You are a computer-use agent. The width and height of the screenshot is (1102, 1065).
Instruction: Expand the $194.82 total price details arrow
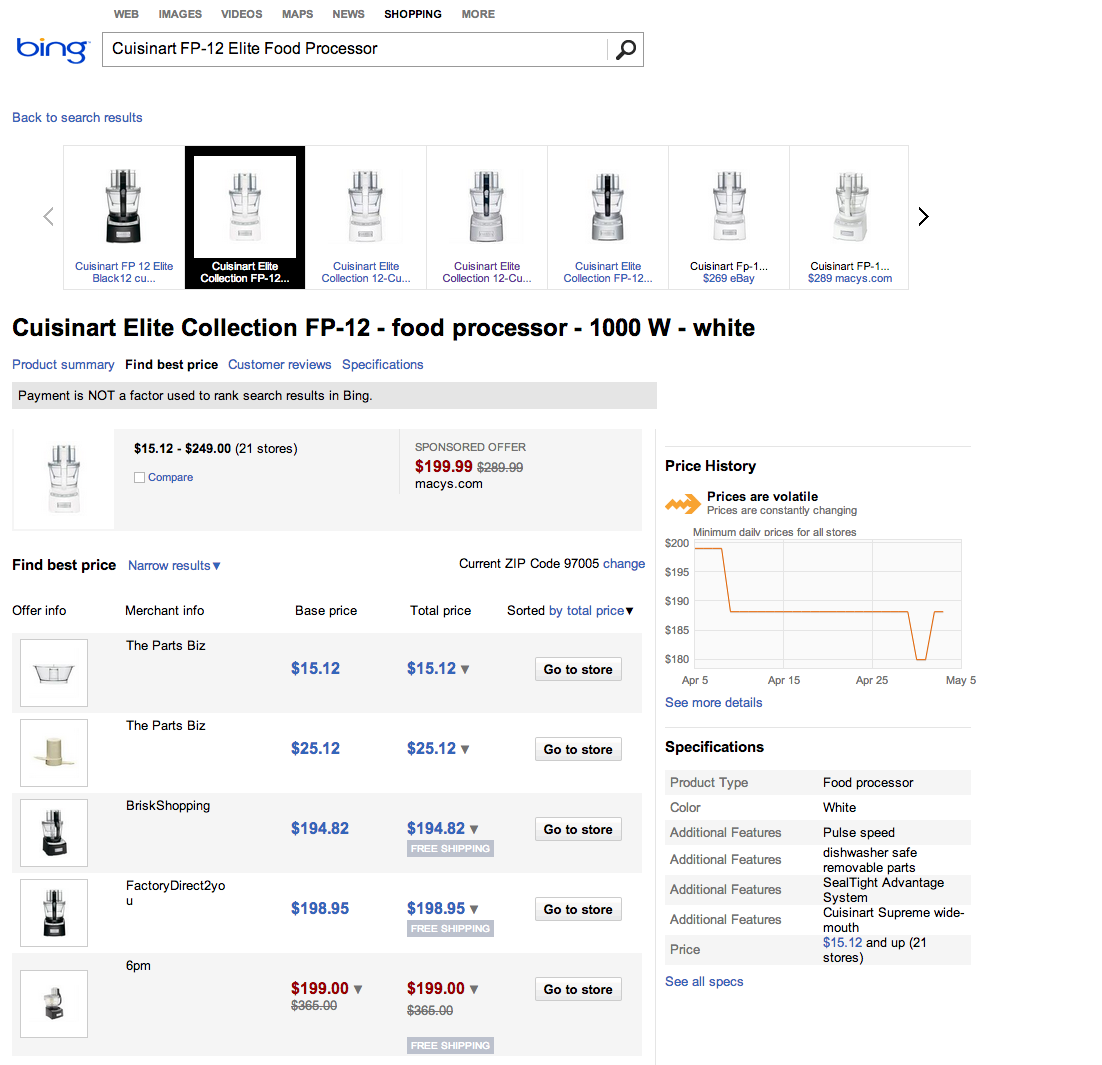coord(474,829)
